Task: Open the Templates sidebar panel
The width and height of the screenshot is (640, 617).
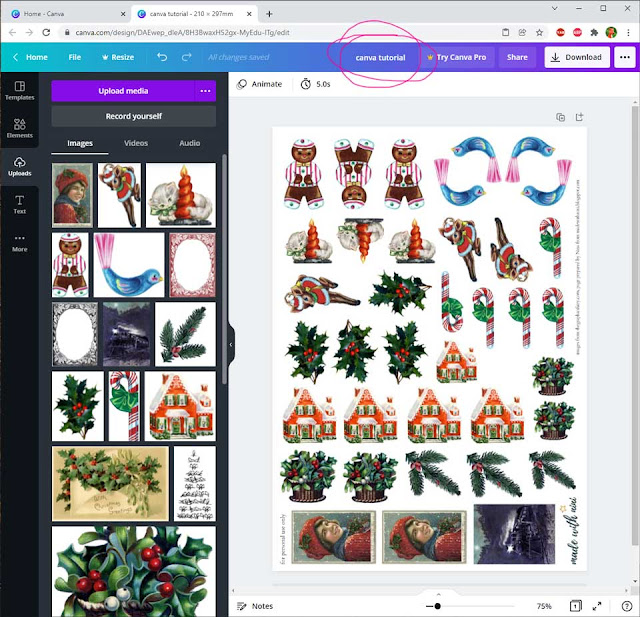Action: pyautogui.click(x=20, y=91)
